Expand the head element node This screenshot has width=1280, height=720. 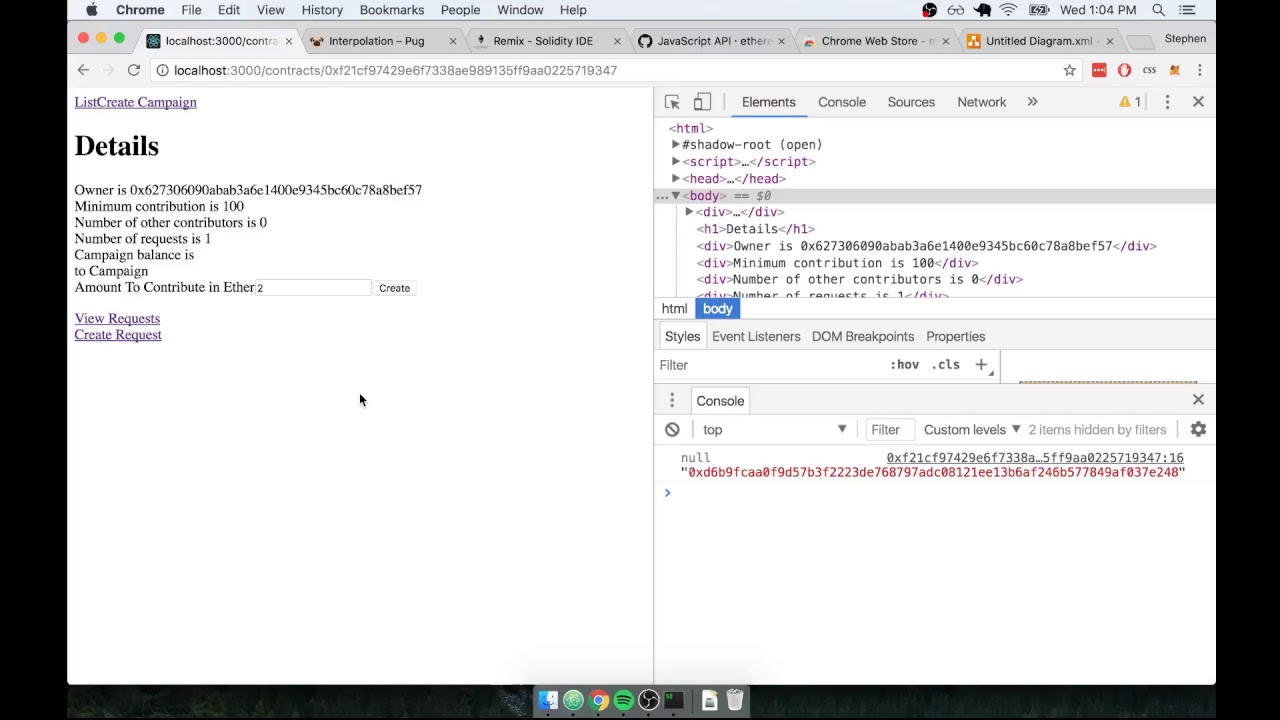676,179
